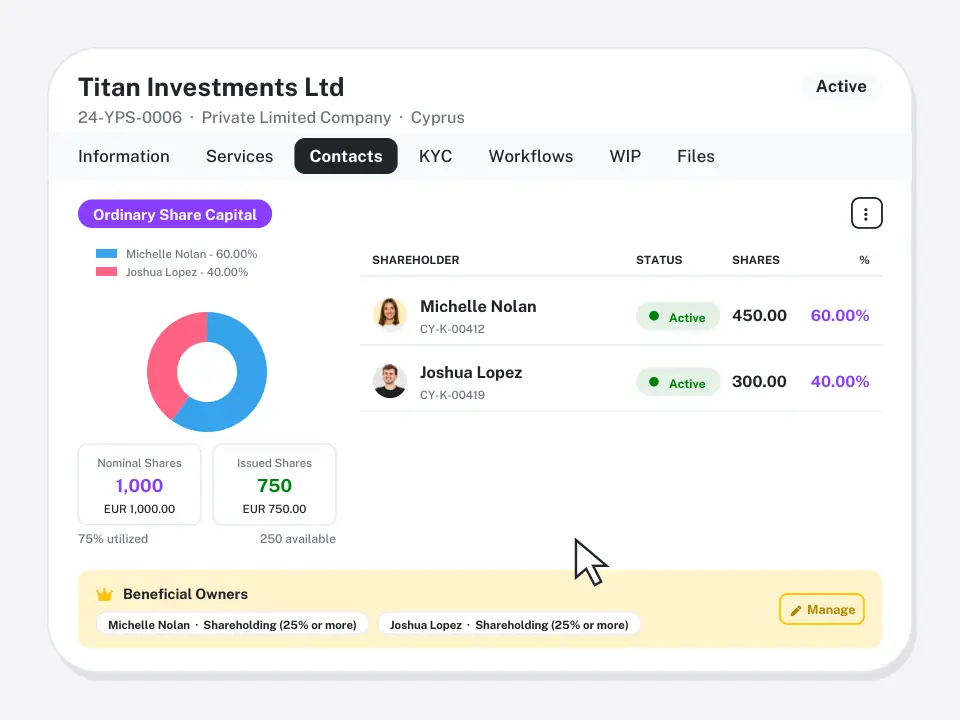Click the 300.00 shares value
Image resolution: width=960 pixels, height=720 pixels.
pyautogui.click(x=759, y=381)
